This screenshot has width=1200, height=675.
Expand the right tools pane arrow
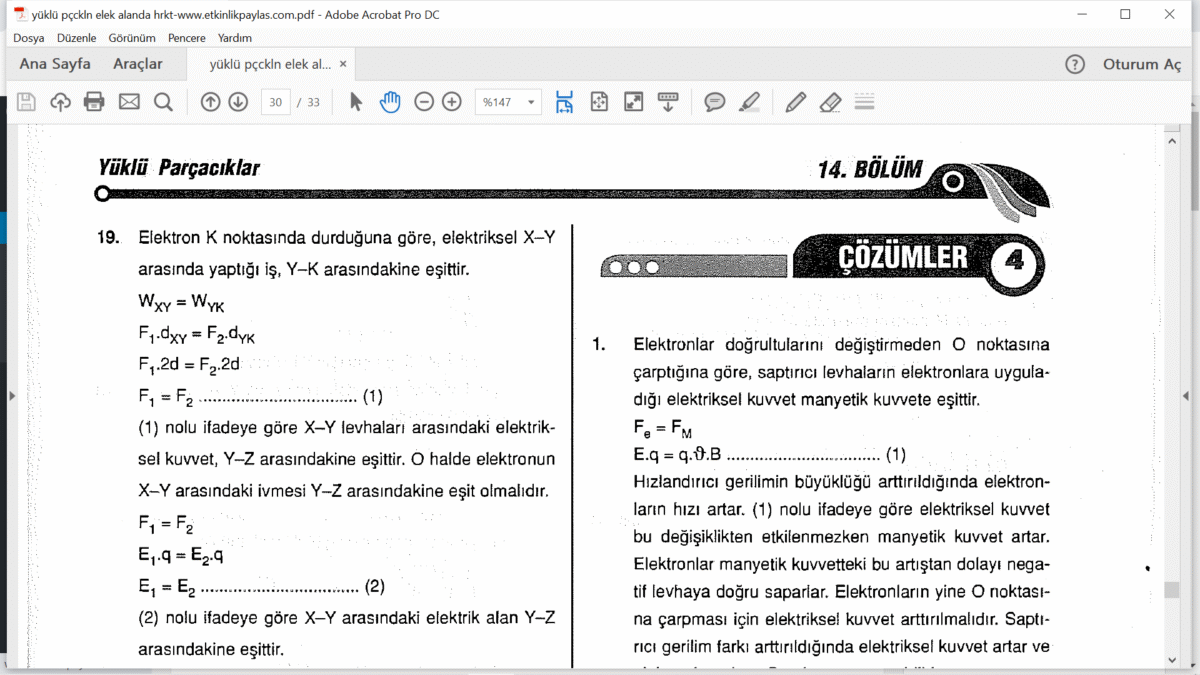coord(1187,395)
